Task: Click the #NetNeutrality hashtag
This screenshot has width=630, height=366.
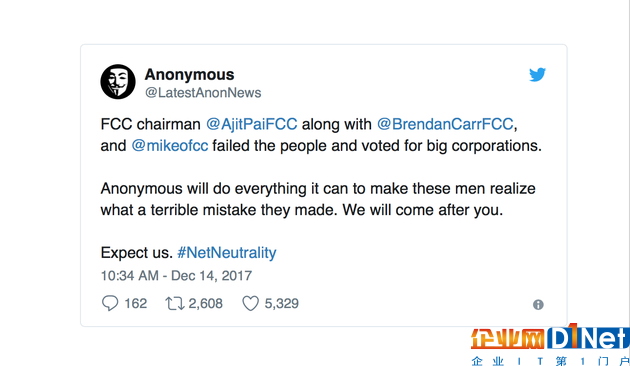Action: click(x=227, y=253)
